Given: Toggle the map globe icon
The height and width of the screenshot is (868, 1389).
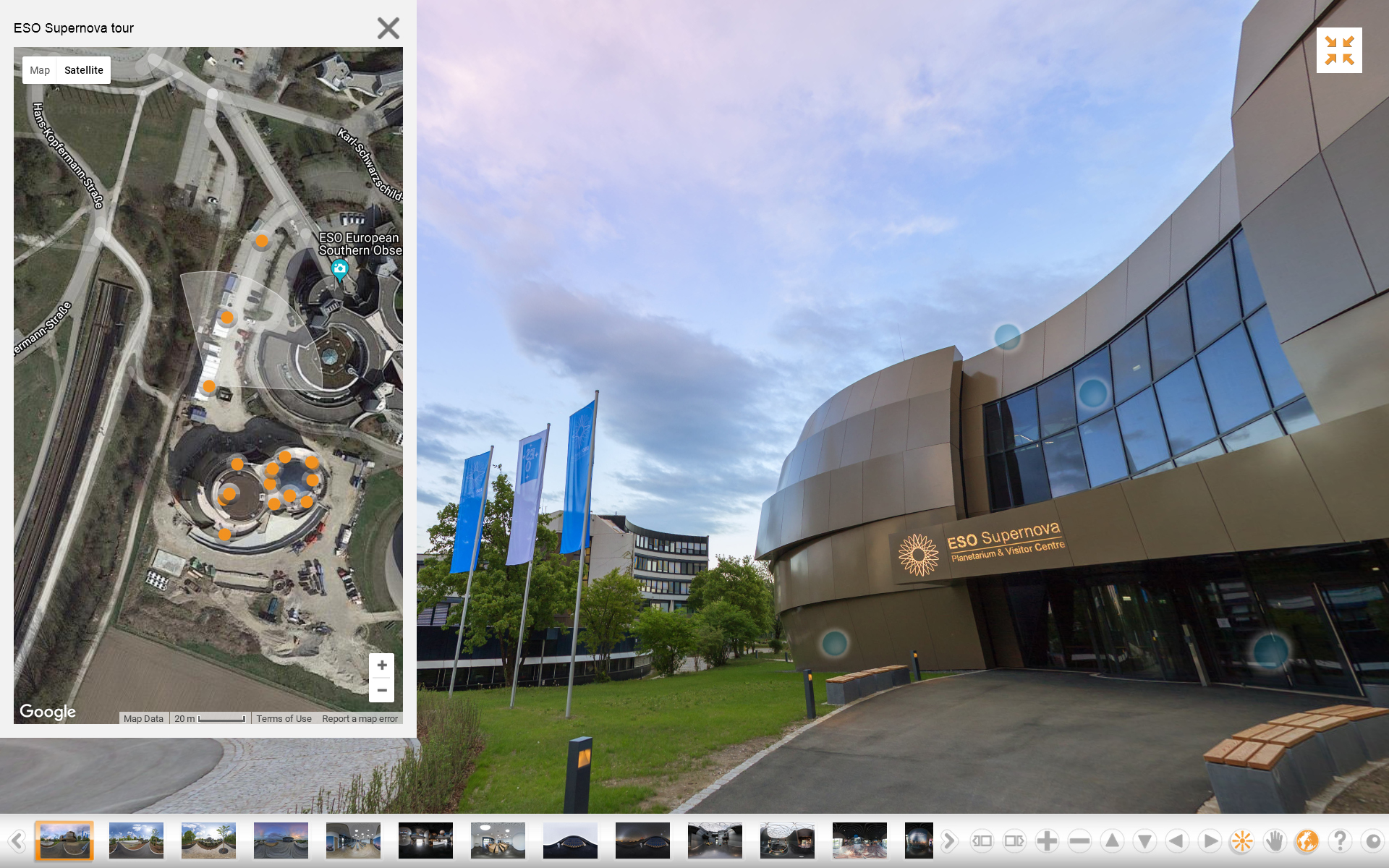Looking at the screenshot, I should tap(1307, 841).
